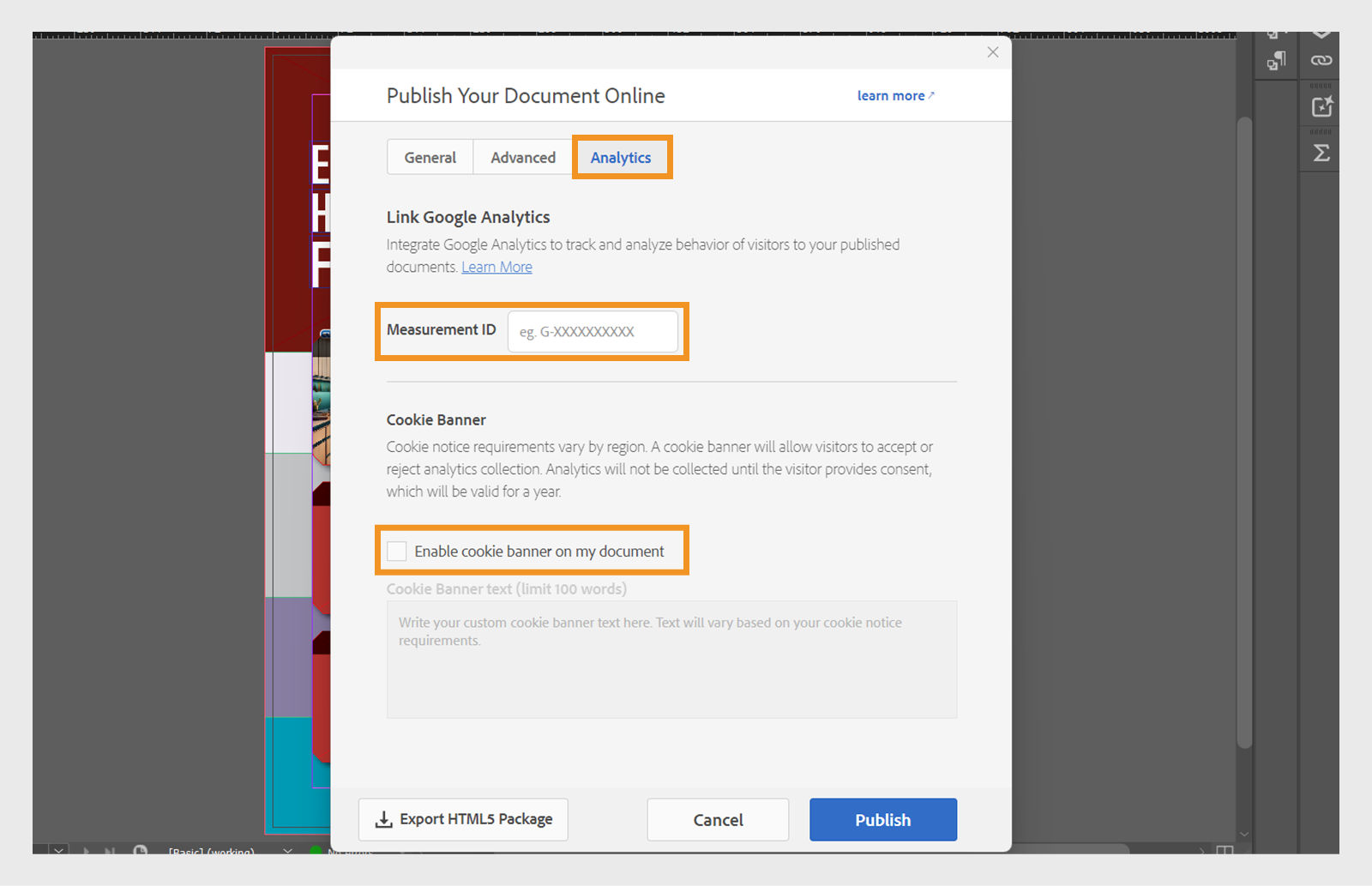Open the Learn More link under Link Google Analytics
This screenshot has width=1372, height=886.
[496, 267]
